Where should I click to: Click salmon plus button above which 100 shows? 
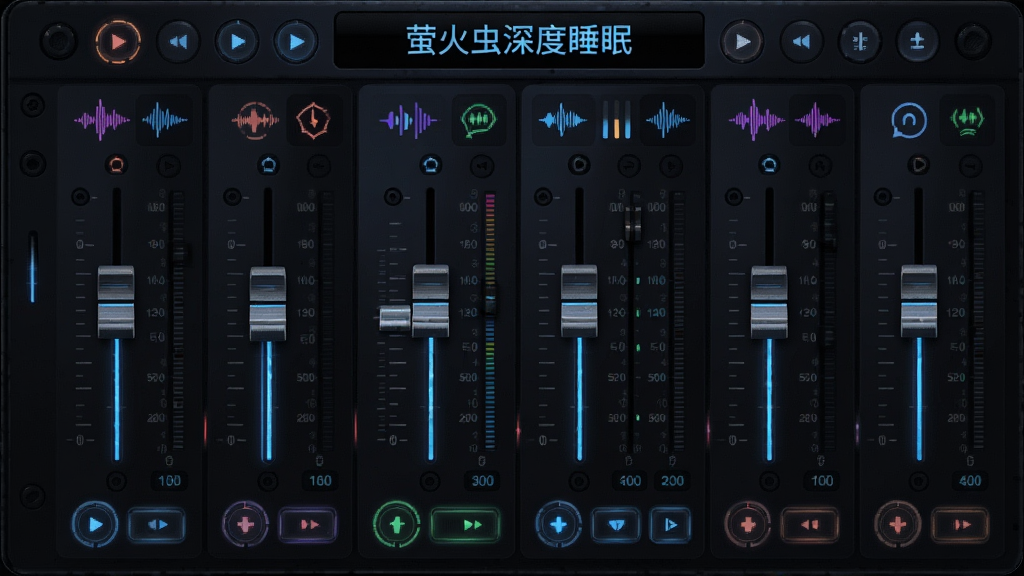point(748,524)
